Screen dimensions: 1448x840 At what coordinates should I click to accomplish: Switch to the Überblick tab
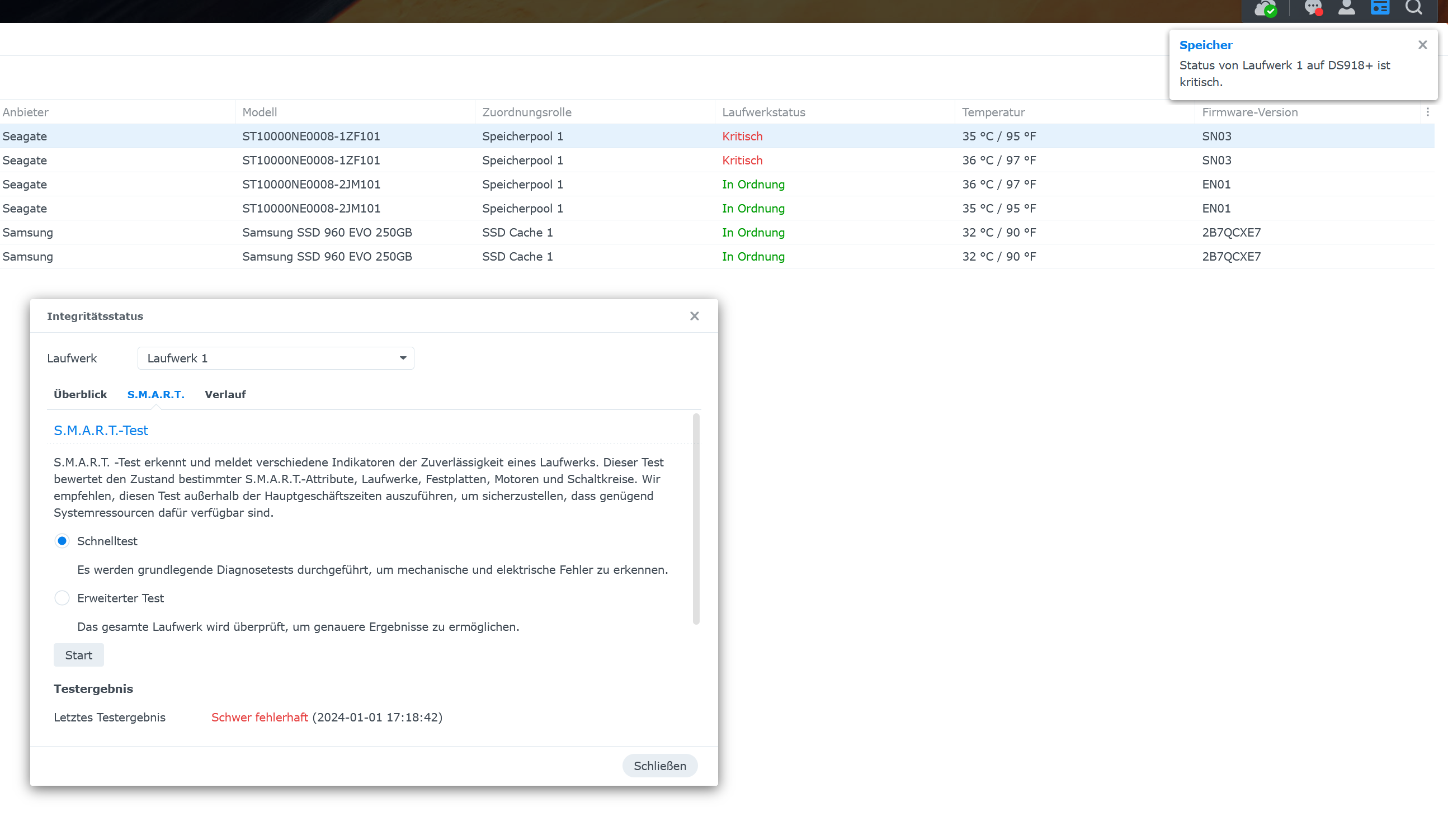click(80, 395)
